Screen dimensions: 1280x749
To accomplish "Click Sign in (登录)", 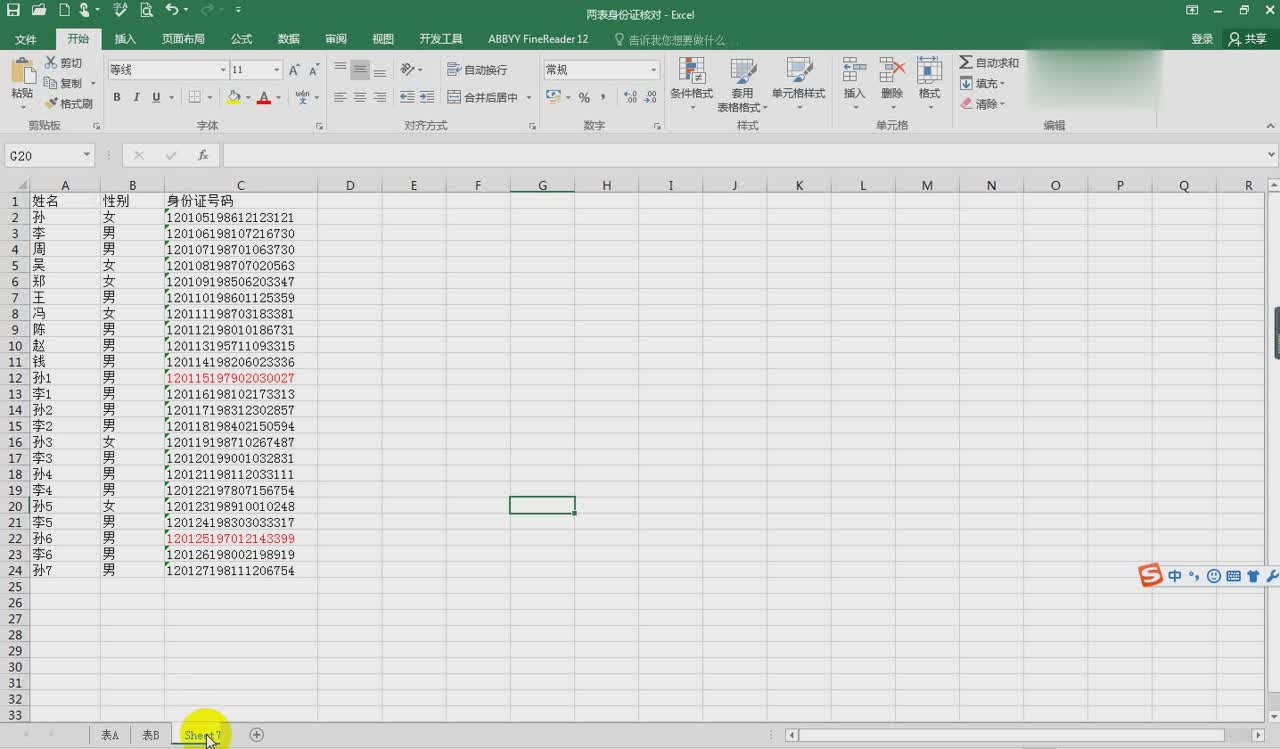I will [1202, 39].
